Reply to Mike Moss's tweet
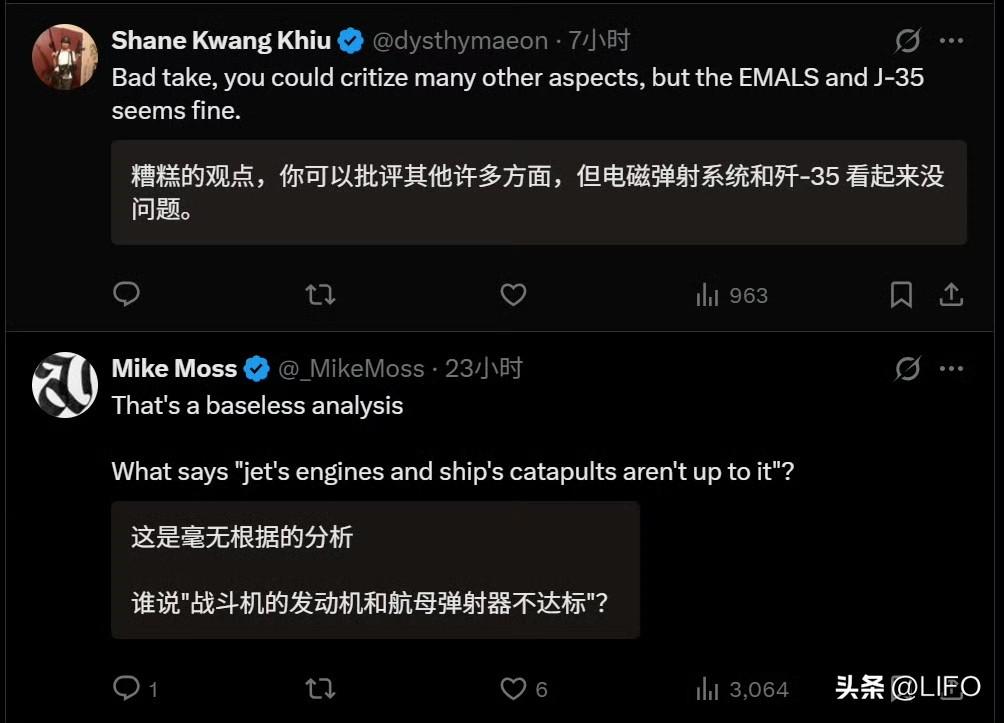 [x=126, y=689]
